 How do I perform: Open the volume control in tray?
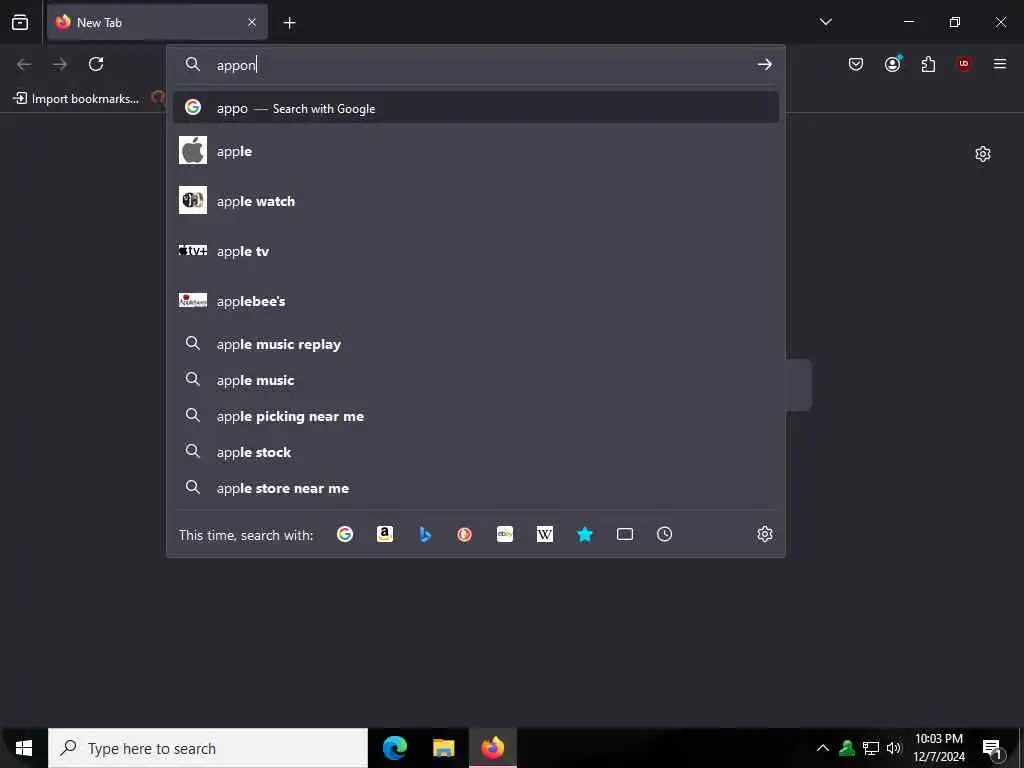(x=894, y=748)
